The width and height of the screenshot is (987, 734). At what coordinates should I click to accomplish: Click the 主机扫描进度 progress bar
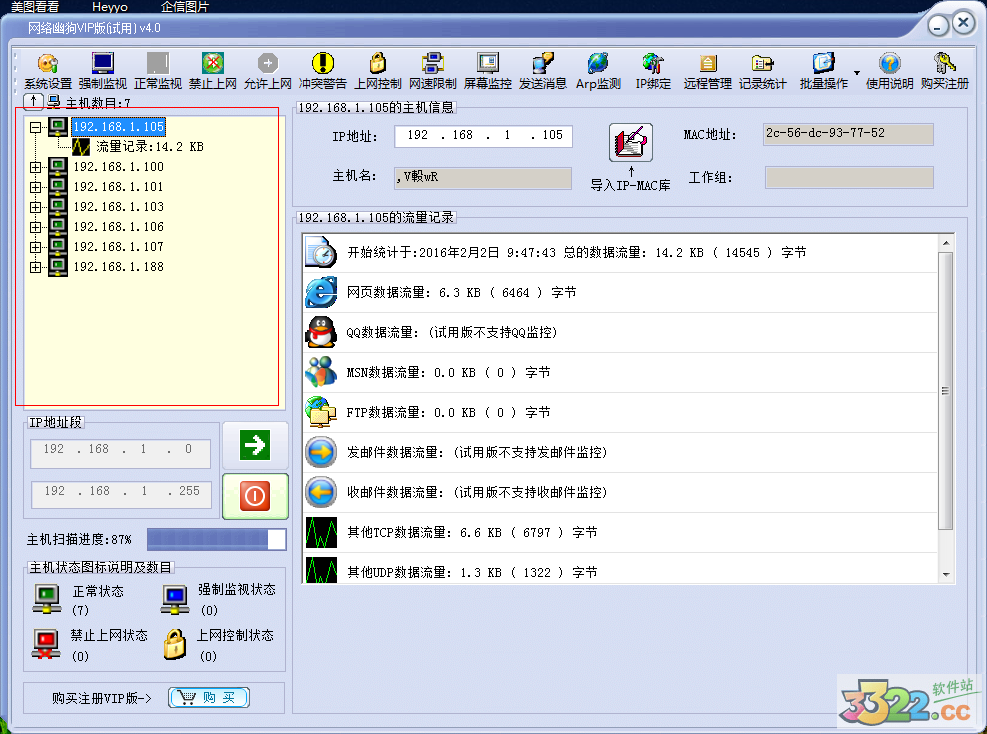(x=217, y=539)
